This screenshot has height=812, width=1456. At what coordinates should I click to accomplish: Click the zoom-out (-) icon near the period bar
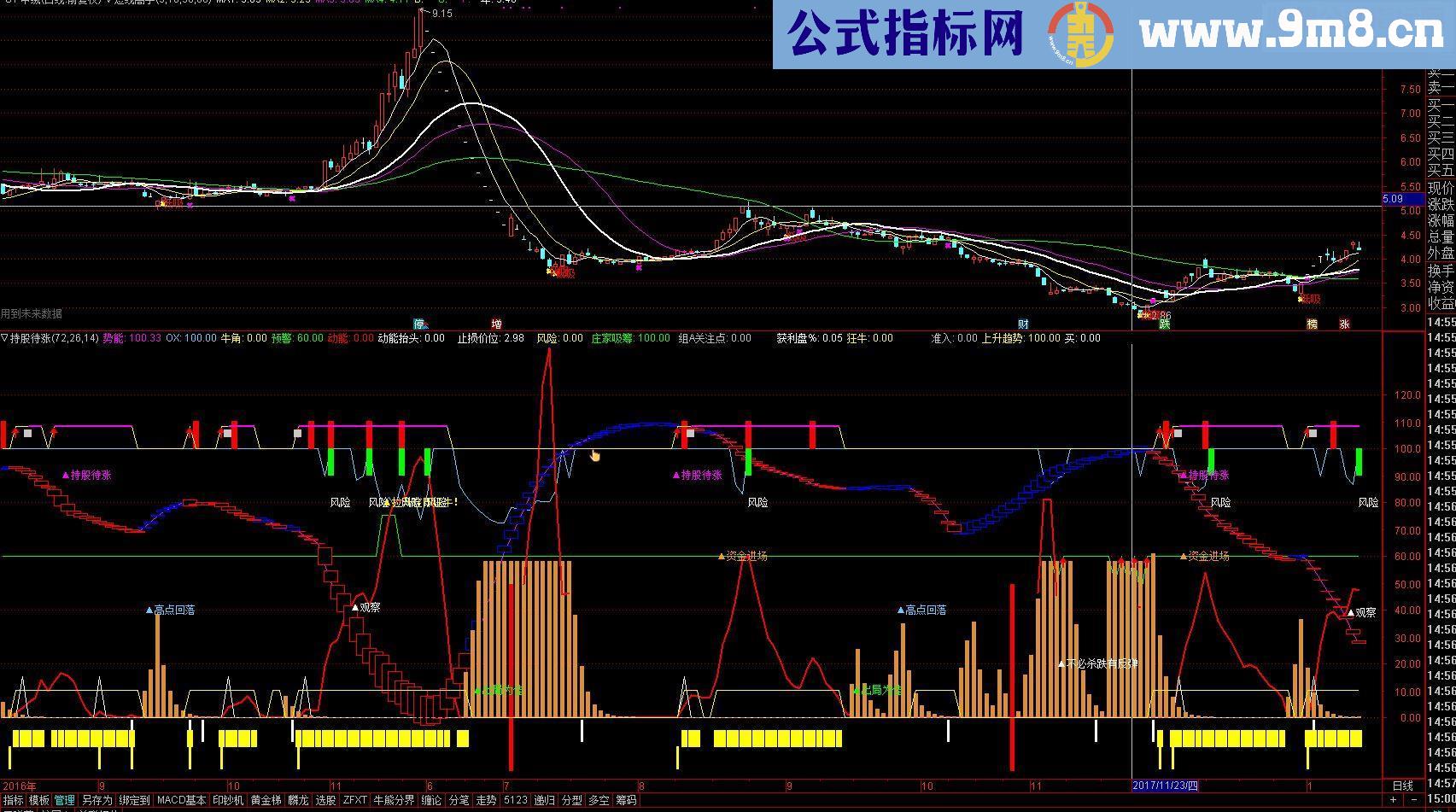click(x=1414, y=799)
